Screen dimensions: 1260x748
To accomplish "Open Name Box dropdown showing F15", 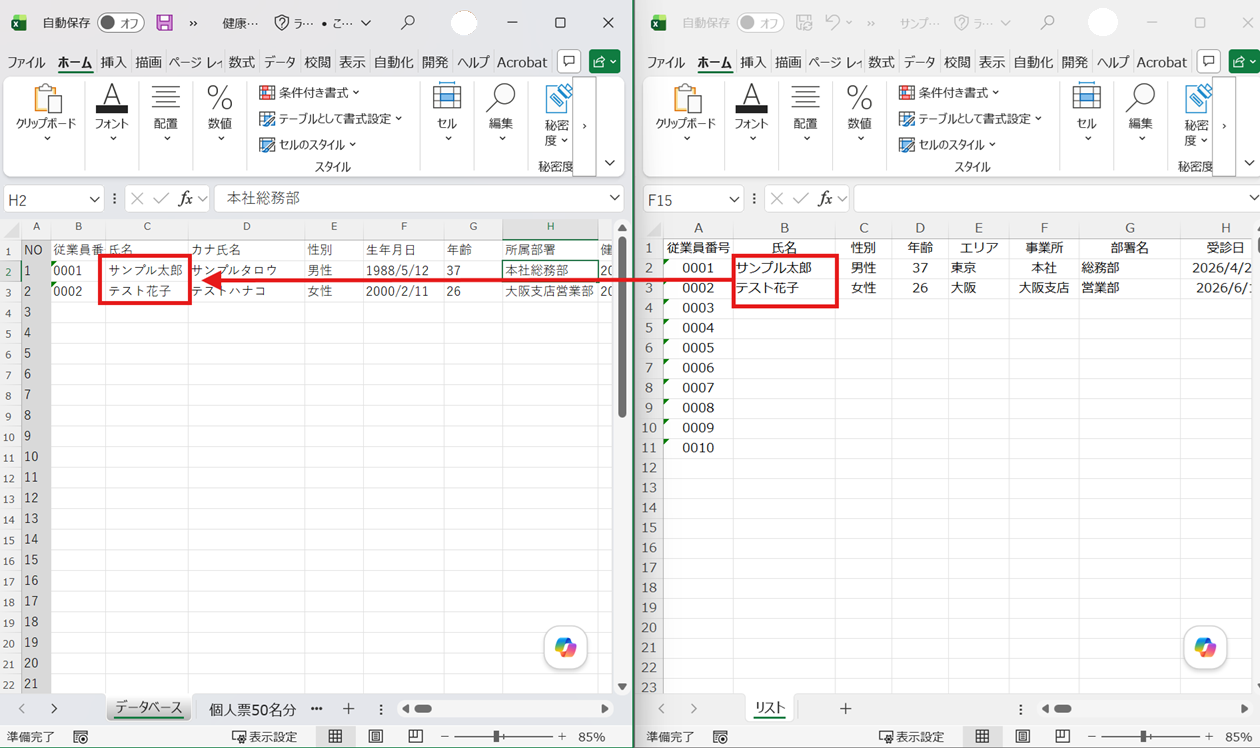I will (x=735, y=200).
